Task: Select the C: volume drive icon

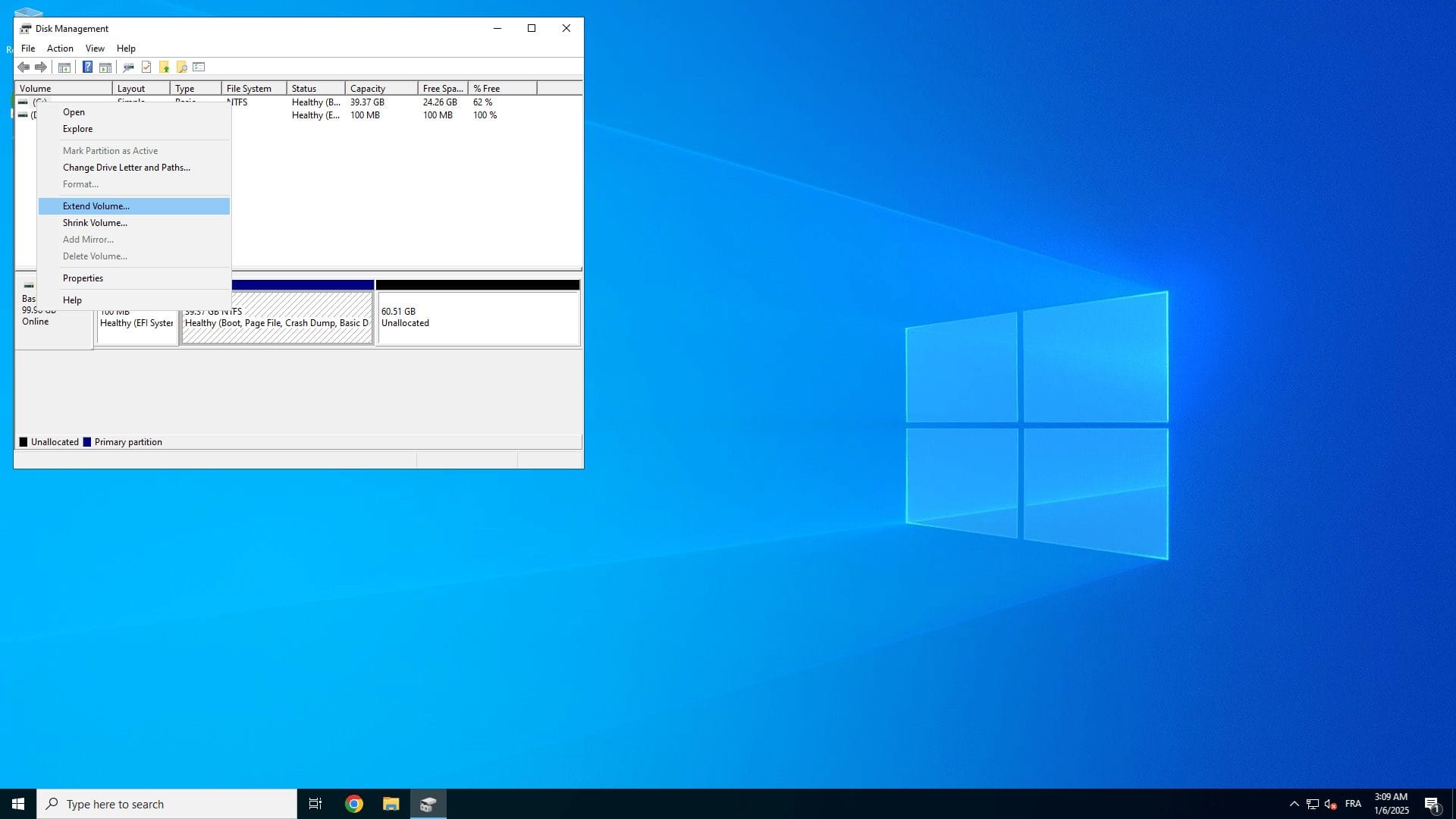Action: click(x=23, y=102)
